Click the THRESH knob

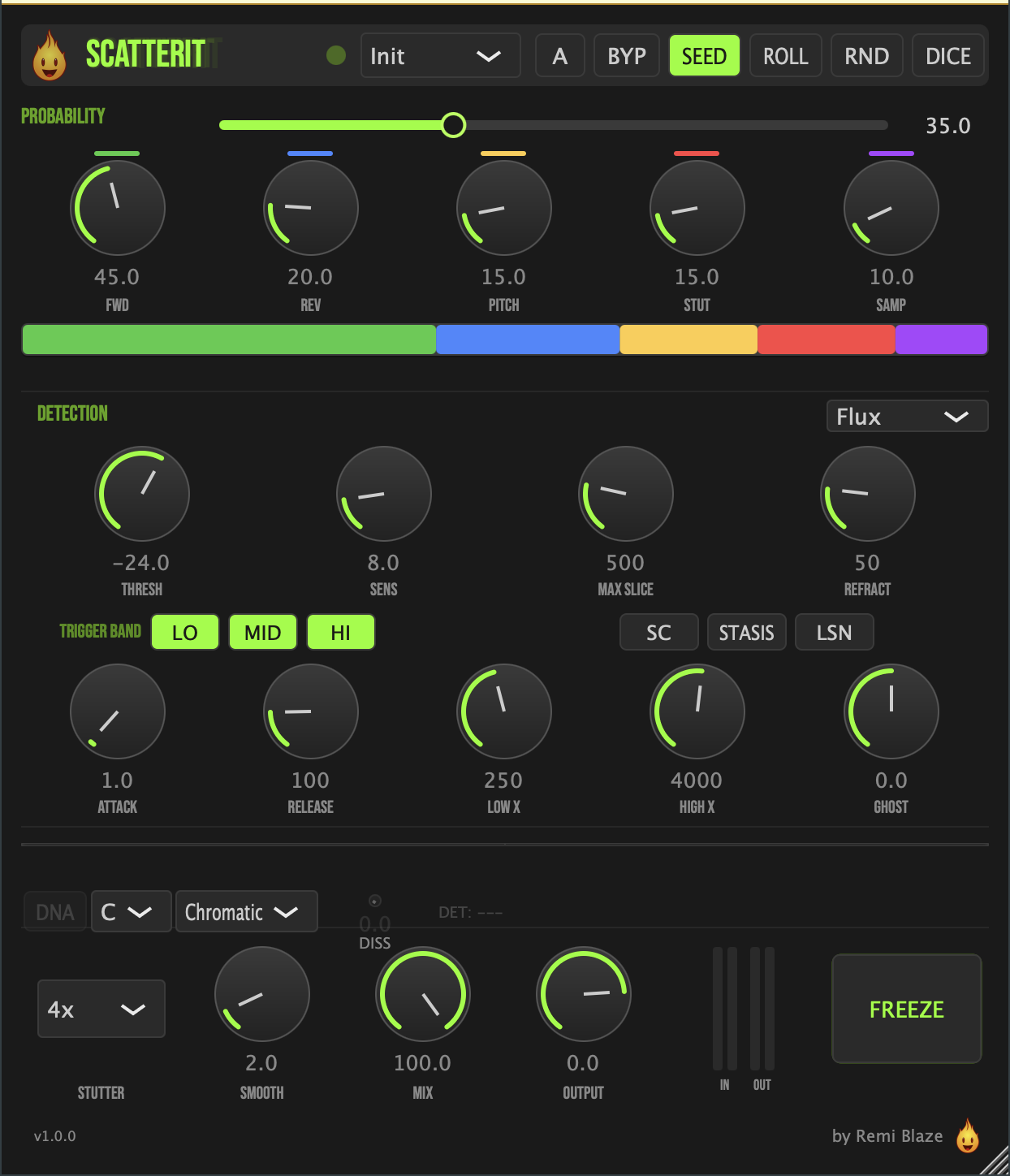(x=142, y=494)
